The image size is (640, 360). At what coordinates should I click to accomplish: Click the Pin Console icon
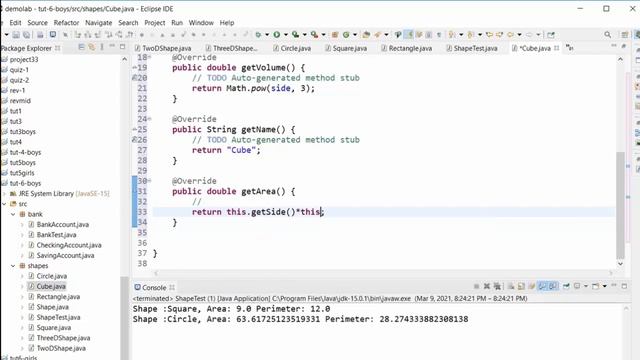tap(566, 286)
